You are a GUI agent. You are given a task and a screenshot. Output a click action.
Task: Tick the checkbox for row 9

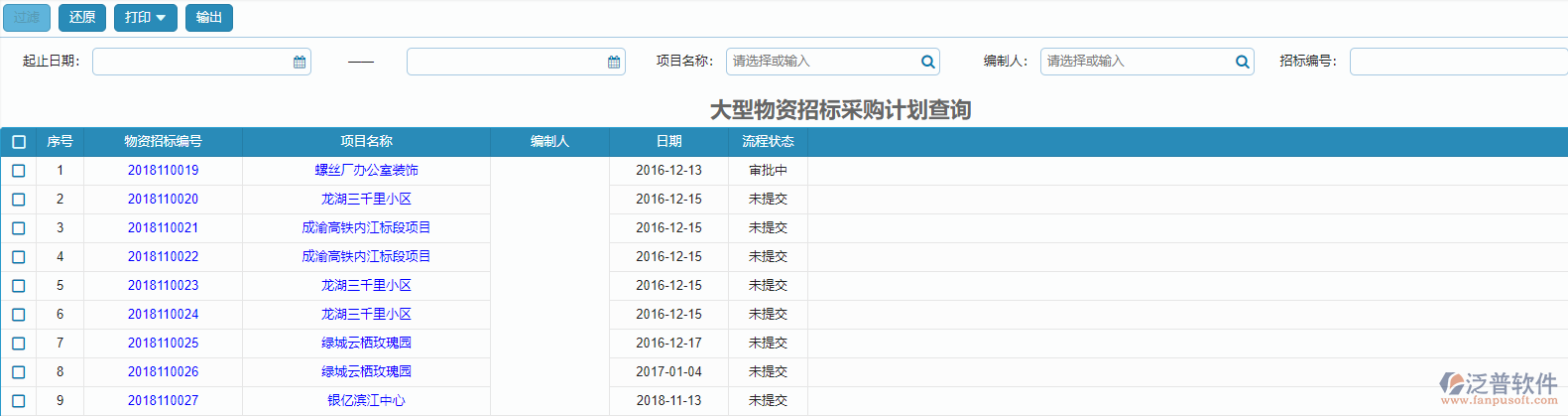[x=19, y=401]
